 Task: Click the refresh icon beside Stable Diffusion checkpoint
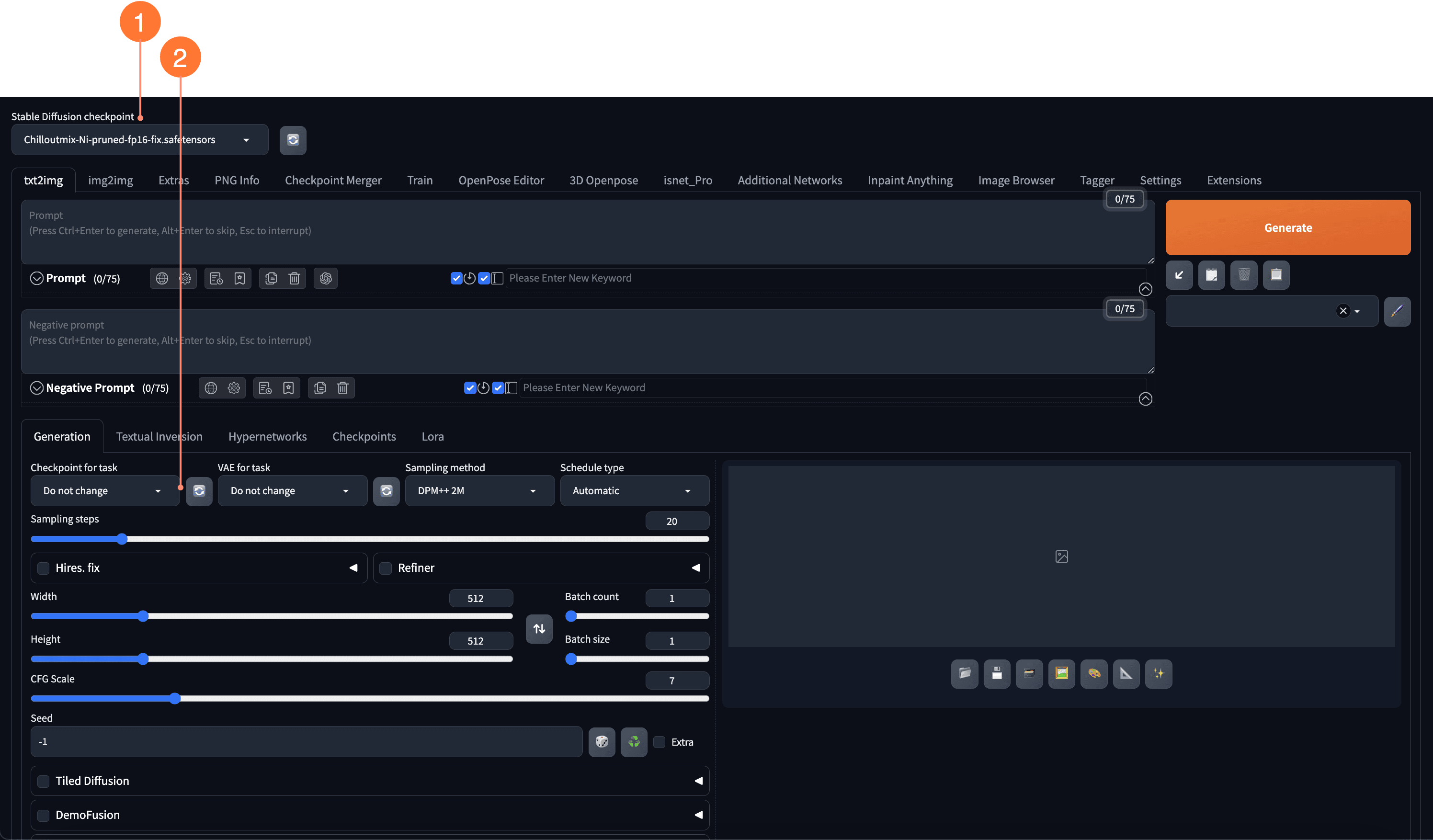point(293,140)
